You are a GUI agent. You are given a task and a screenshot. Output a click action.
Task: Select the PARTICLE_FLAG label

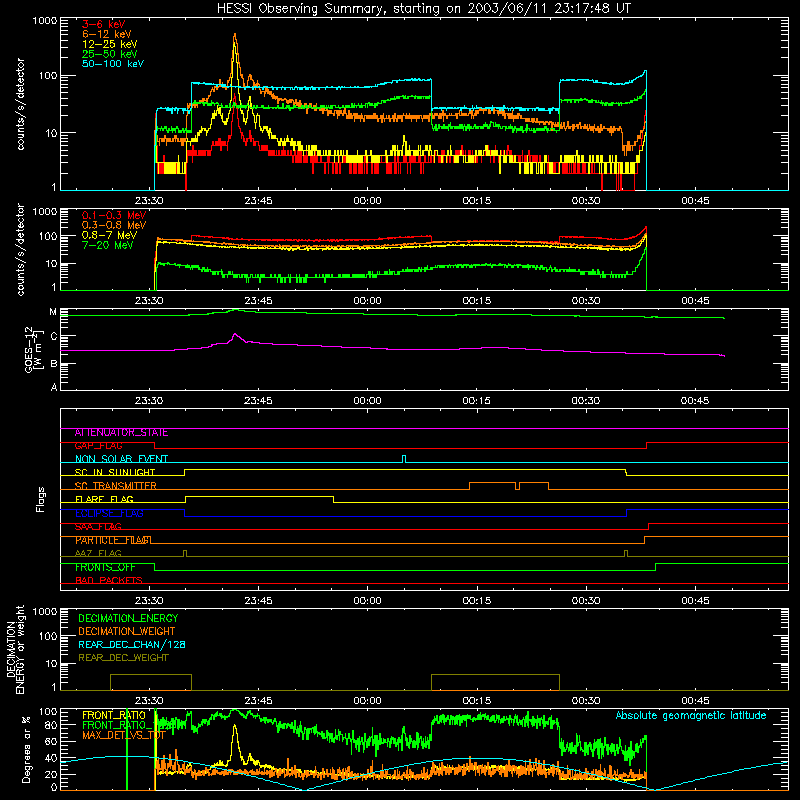(113, 540)
